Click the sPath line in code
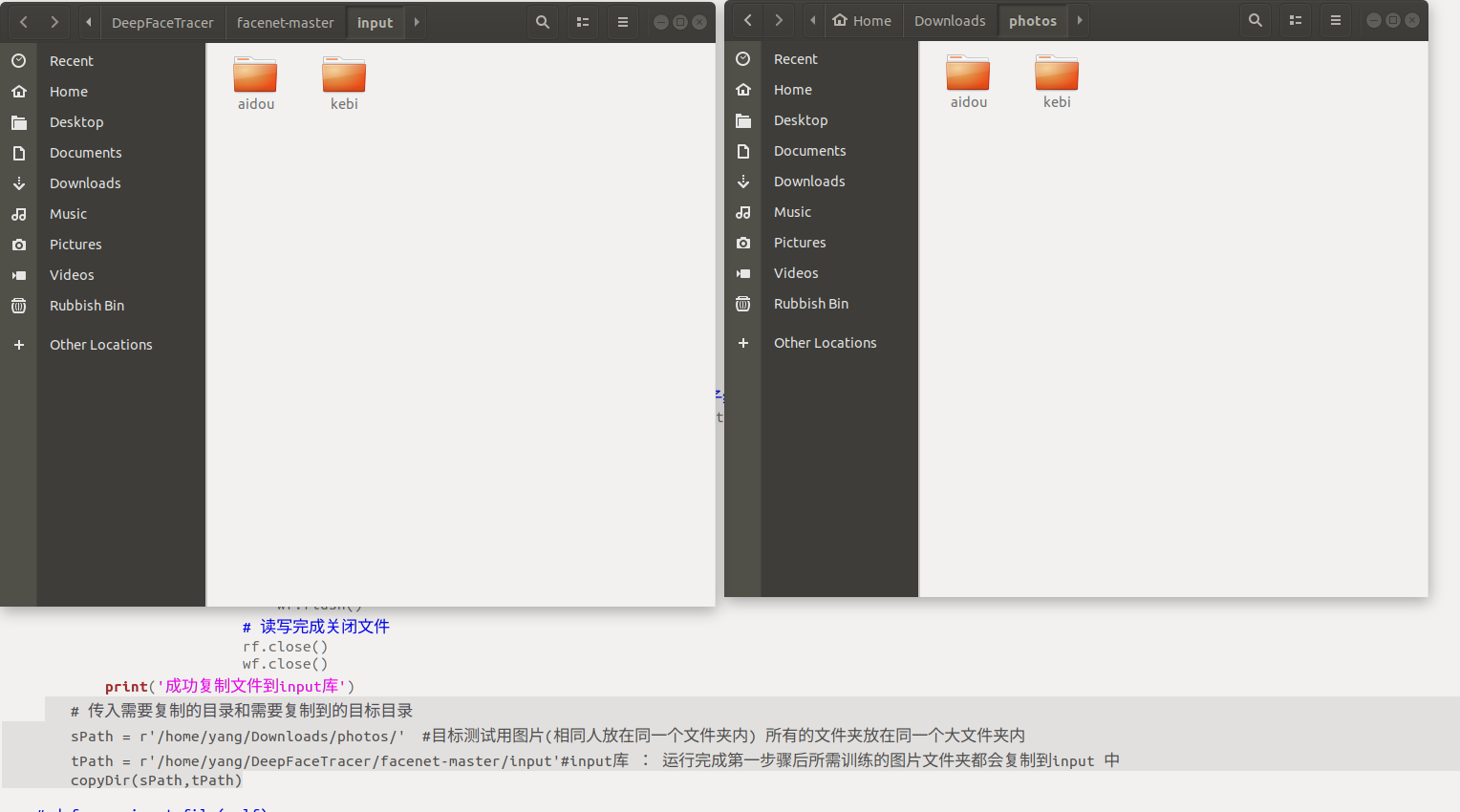Viewport: 1460px width, 812px height. click(547, 736)
